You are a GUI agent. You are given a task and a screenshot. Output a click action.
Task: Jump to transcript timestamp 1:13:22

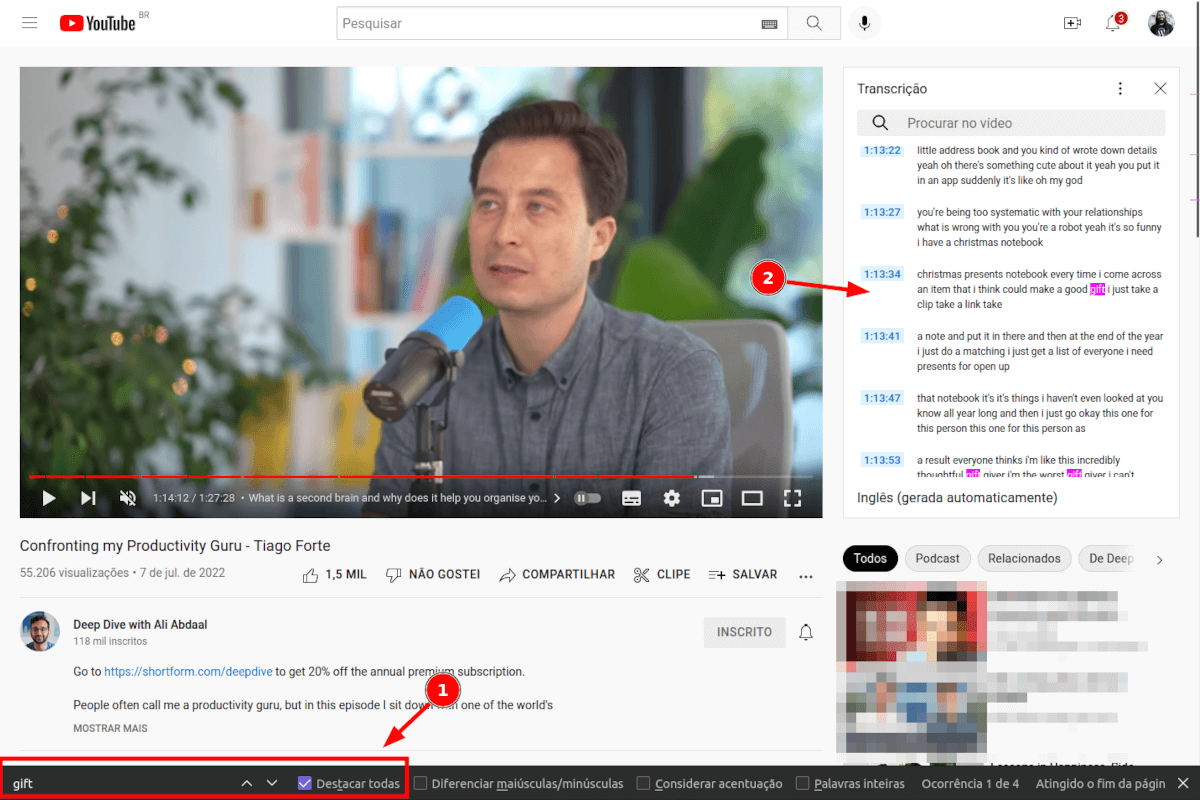tap(882, 151)
